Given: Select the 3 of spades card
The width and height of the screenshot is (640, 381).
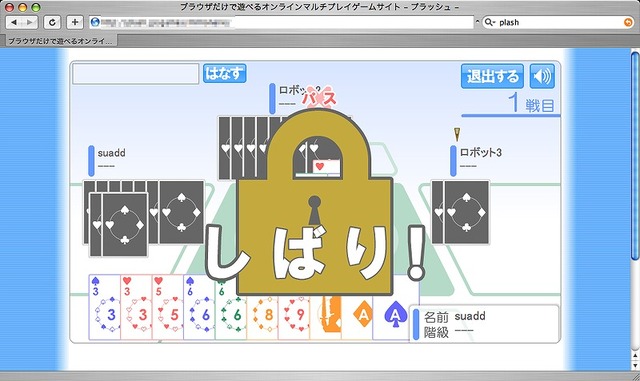Looking at the screenshot, I should tap(105, 307).
